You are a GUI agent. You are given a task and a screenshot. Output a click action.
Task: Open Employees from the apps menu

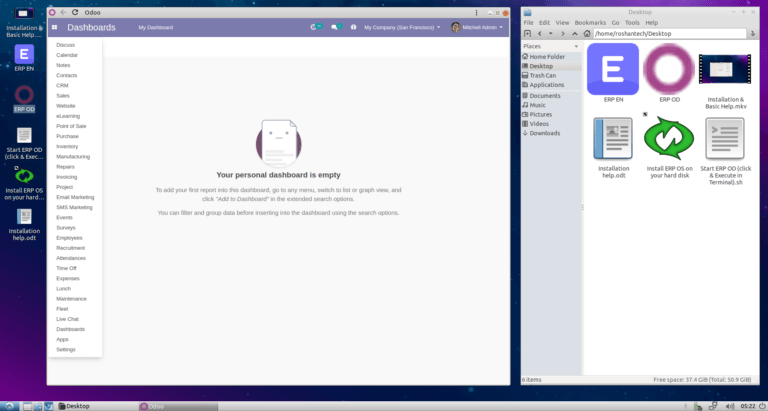[x=69, y=238]
